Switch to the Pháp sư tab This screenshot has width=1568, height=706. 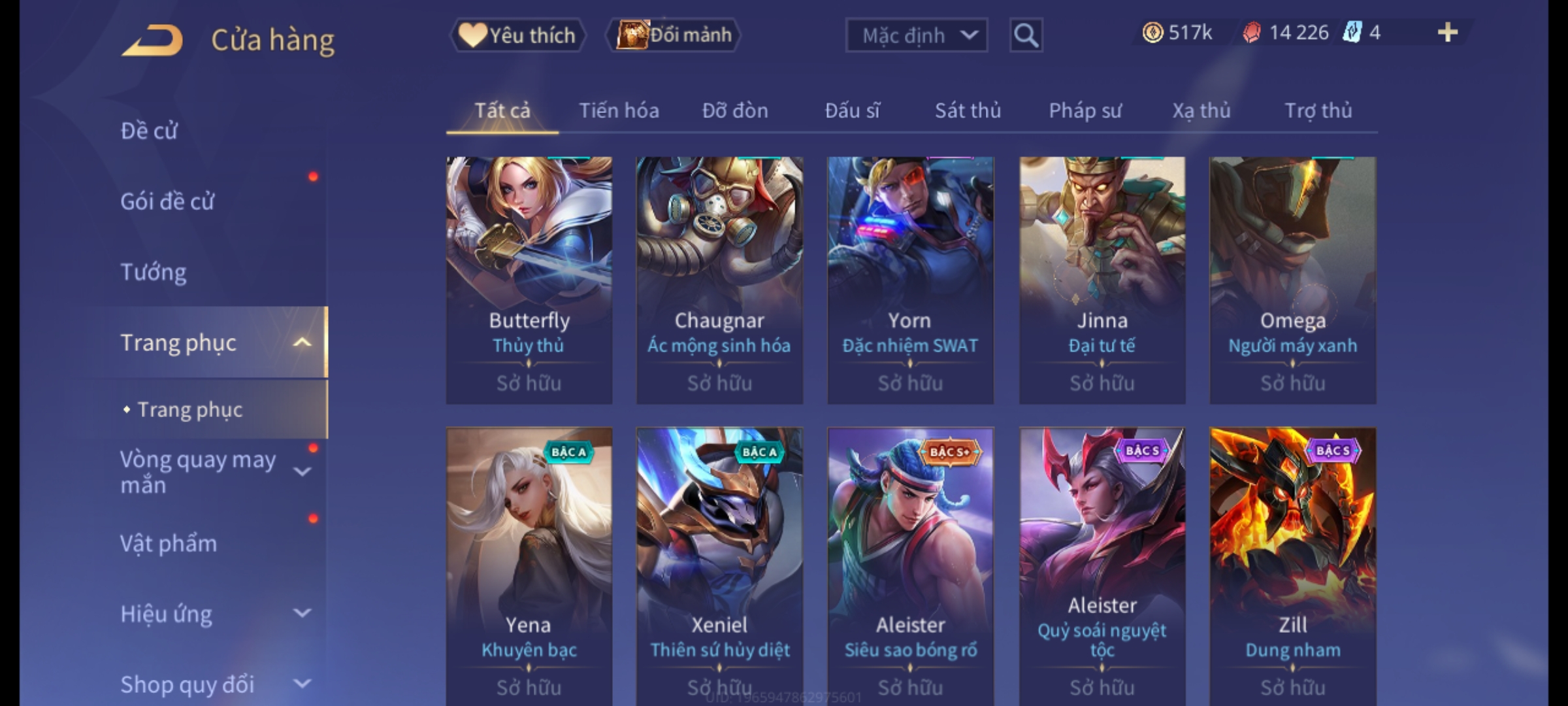point(1085,111)
